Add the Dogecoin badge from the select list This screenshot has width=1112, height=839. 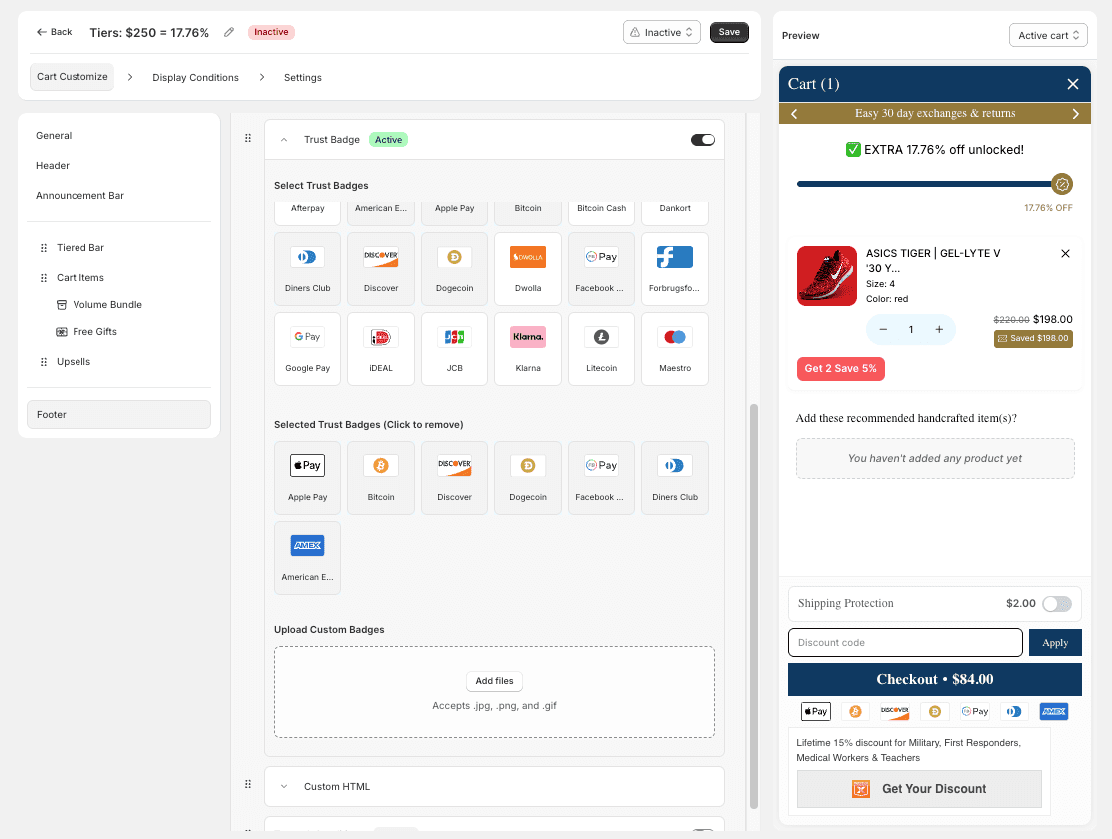click(455, 269)
